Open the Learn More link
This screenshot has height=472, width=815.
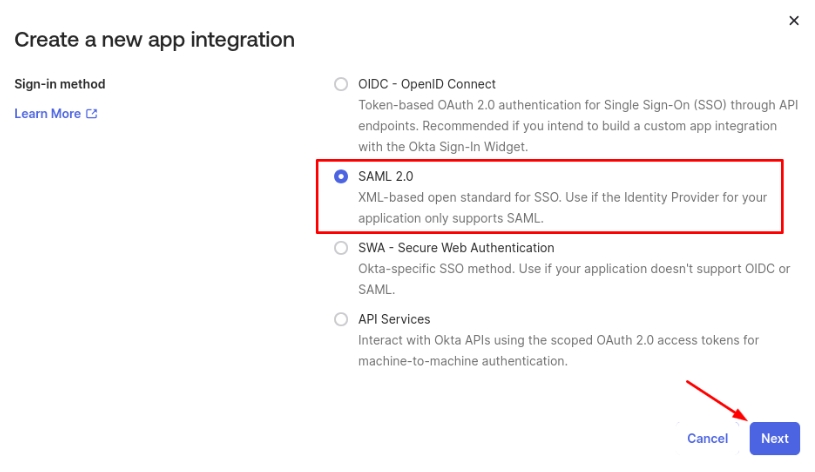(x=48, y=114)
